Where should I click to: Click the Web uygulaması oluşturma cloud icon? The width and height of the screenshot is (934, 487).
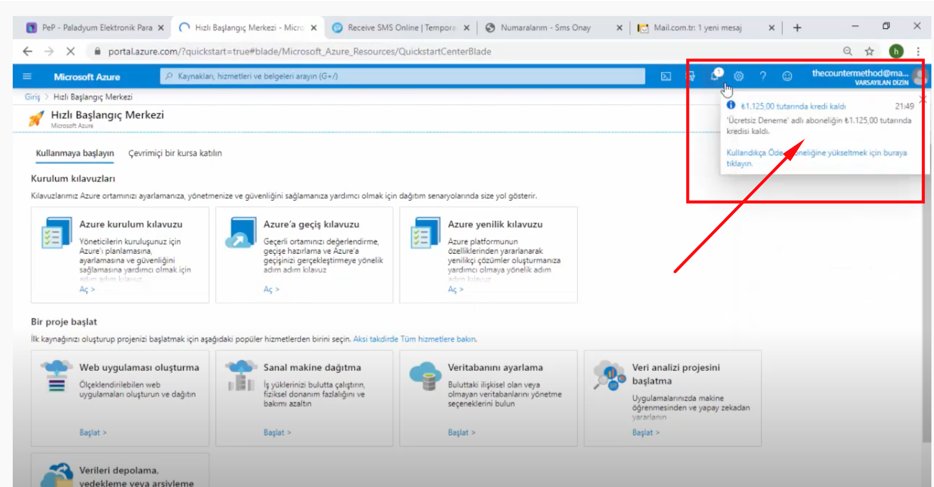(56, 376)
